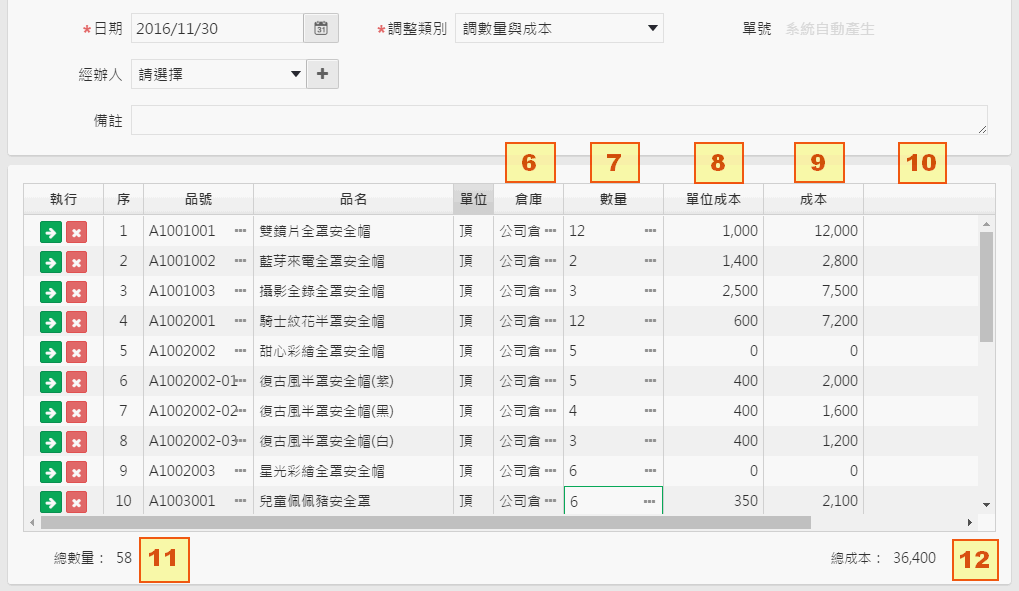Image resolution: width=1019 pixels, height=591 pixels.
Task: Click the 執行 column header
Action: pos(64,200)
